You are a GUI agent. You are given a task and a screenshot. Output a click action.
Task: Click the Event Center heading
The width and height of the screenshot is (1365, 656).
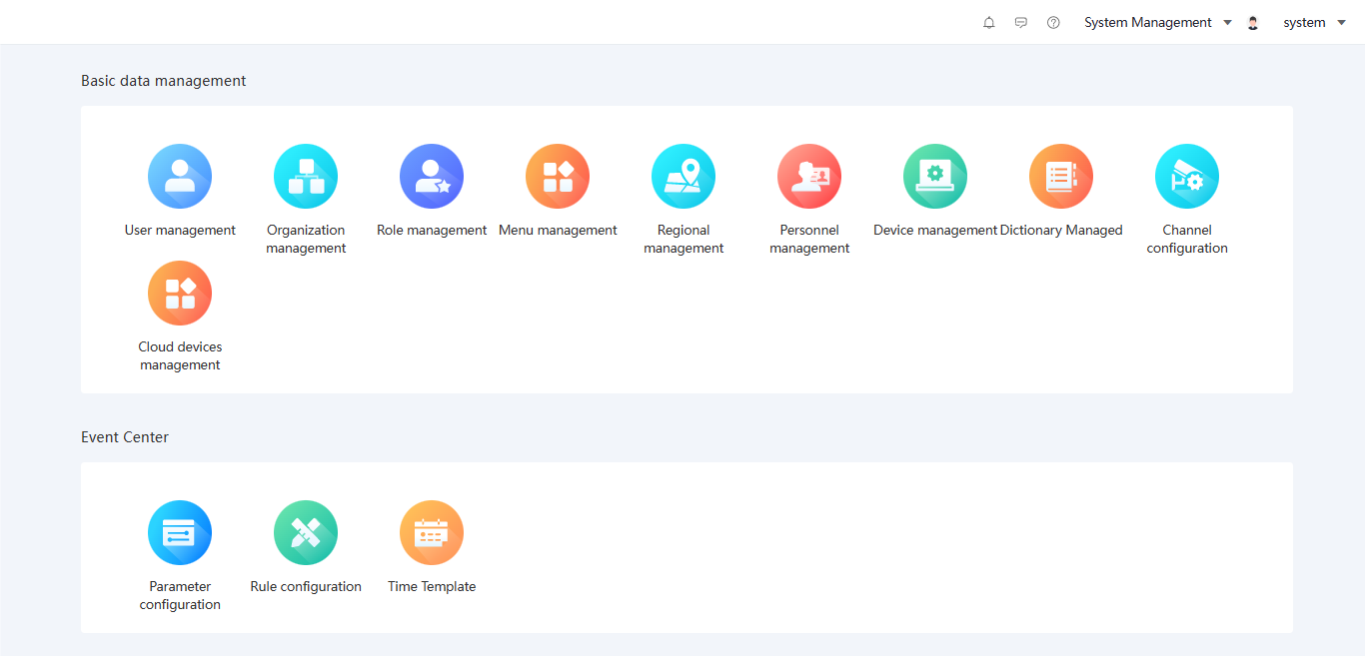[x=125, y=437]
